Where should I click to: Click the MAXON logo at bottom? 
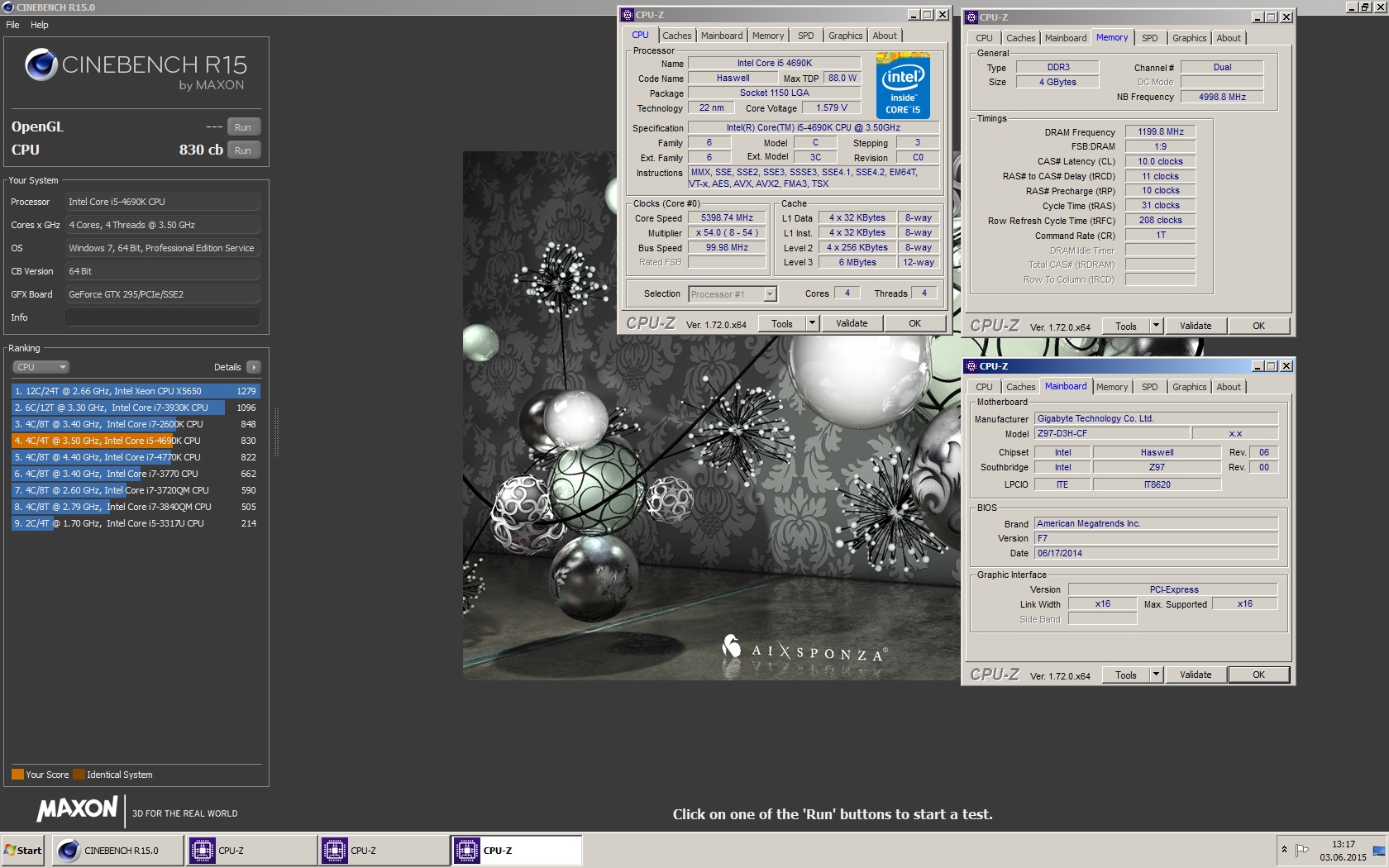coord(77,808)
